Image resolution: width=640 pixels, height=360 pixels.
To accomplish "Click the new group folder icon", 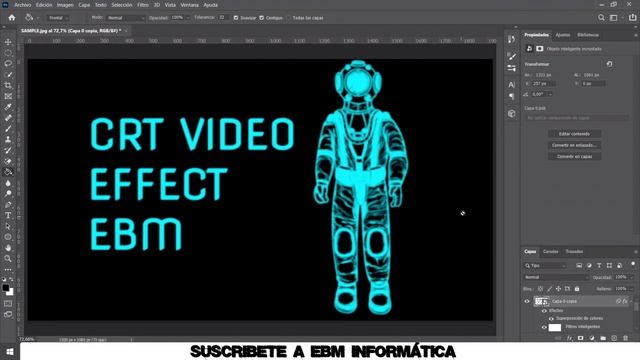I will [603, 338].
